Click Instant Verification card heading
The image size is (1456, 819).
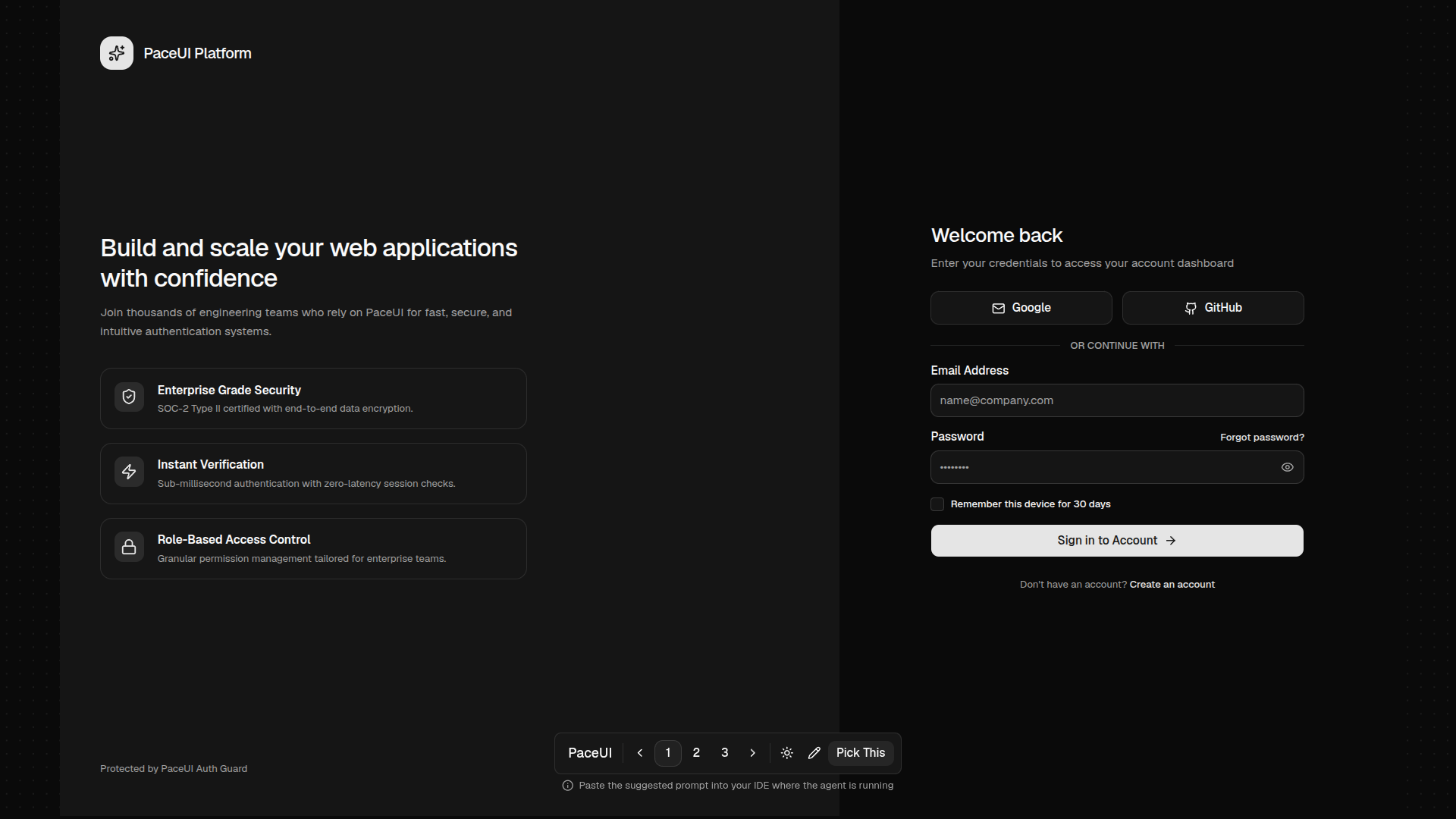(211, 464)
